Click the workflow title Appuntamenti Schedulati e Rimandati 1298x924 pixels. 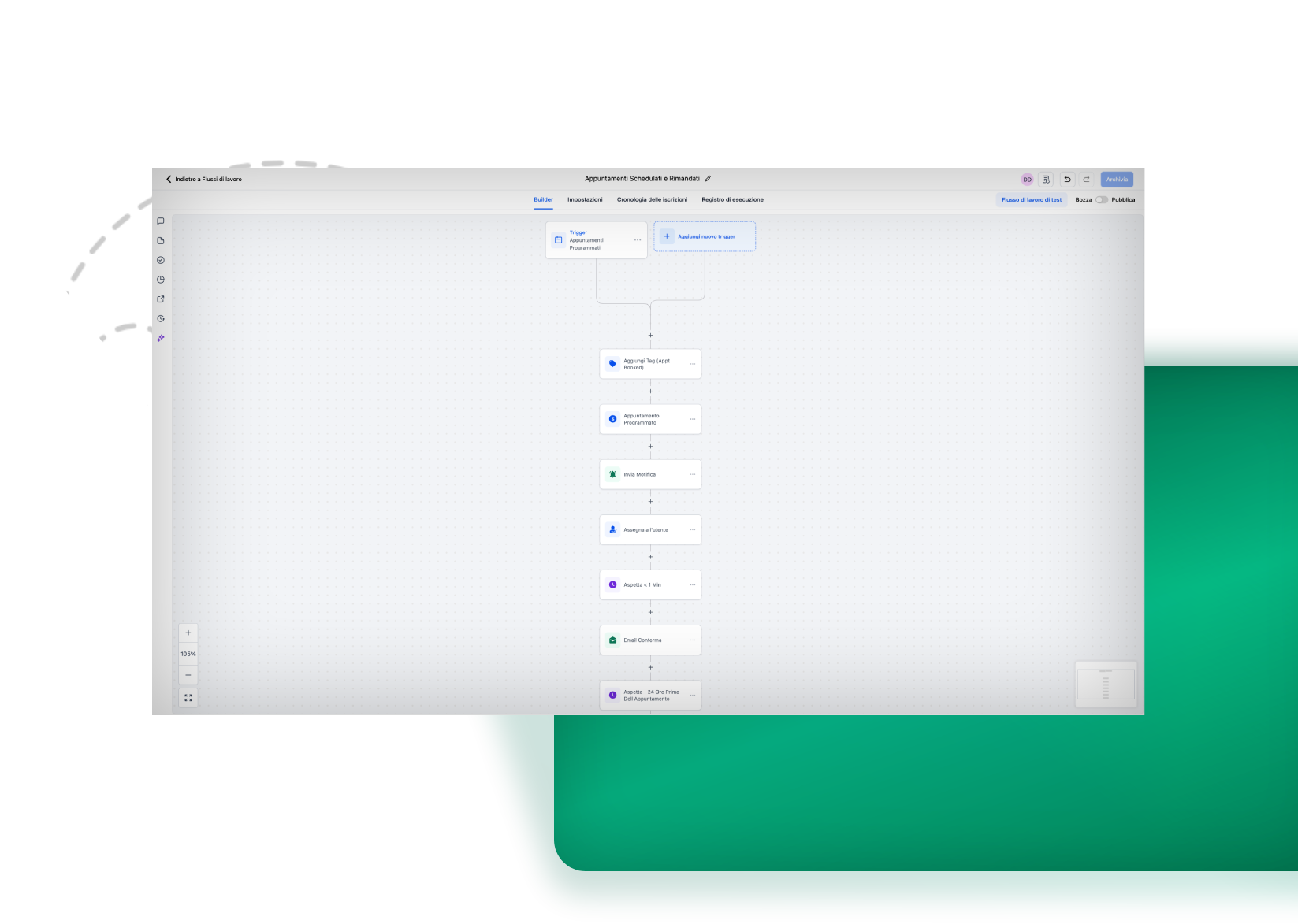(642, 179)
